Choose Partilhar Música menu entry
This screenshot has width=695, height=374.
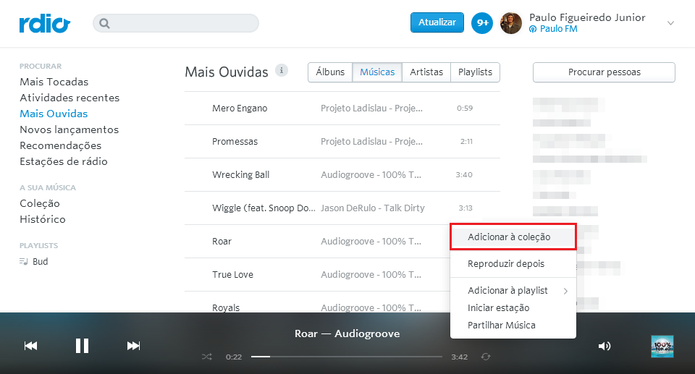tap(513, 325)
